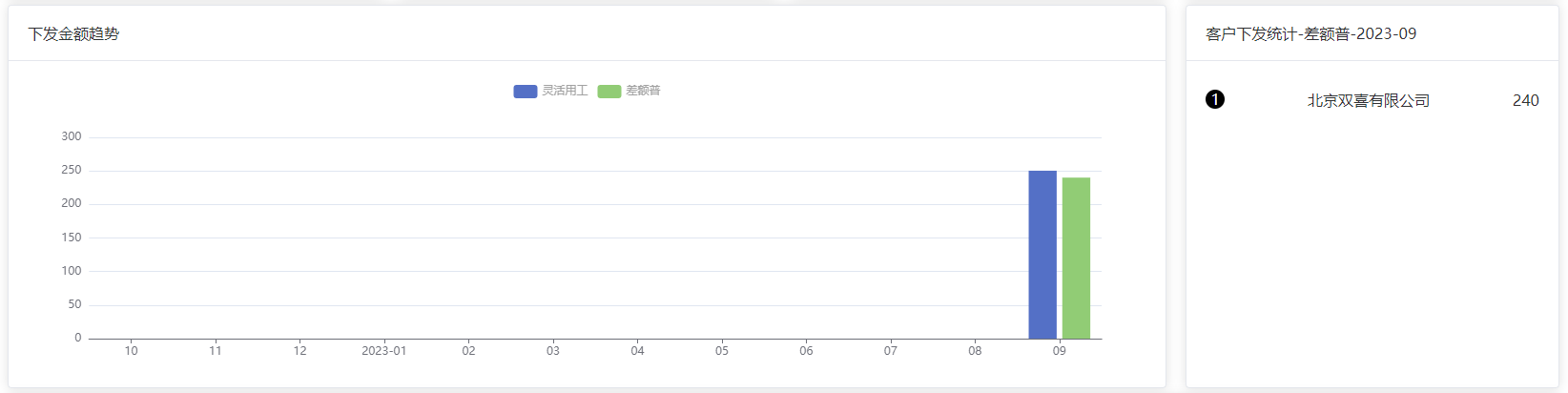
Task: Click the 09 x-axis month label
Action: pyautogui.click(x=1060, y=351)
